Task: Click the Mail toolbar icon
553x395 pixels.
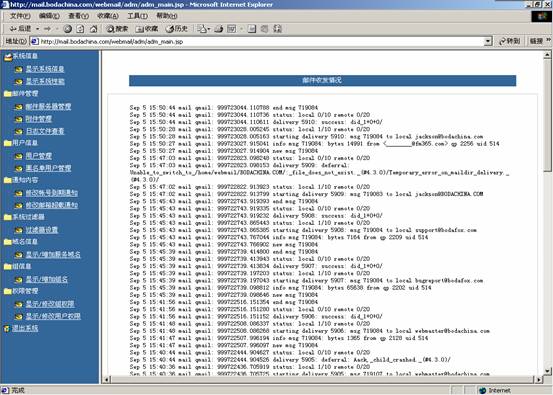Action: (202, 29)
